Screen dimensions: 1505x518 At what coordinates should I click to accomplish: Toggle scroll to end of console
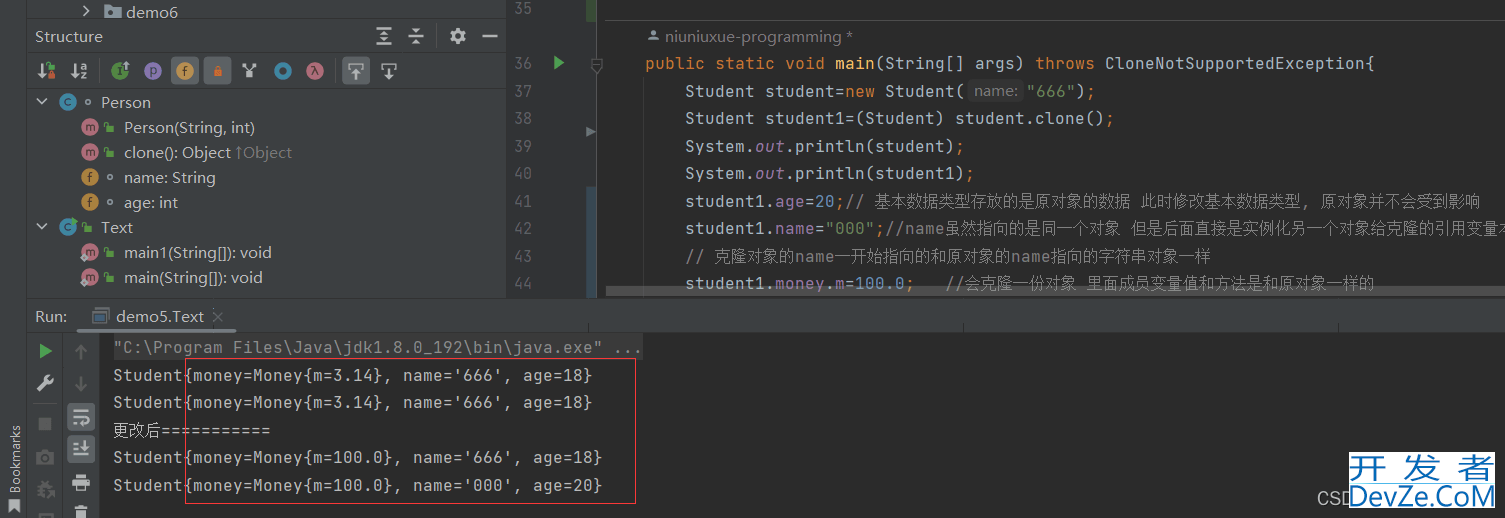coord(81,449)
